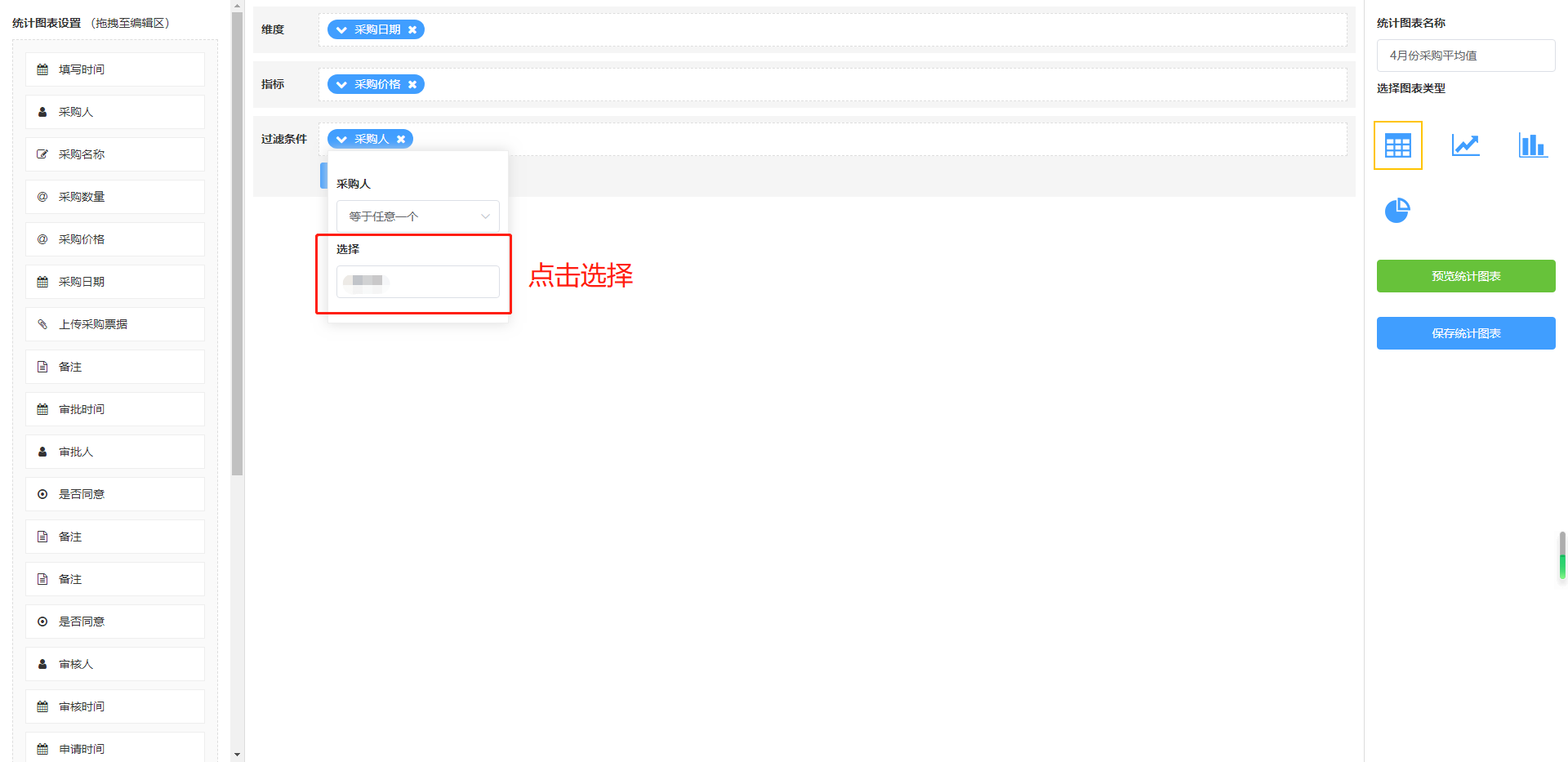Click the chart name field 4月份采购平均值

pos(1466,56)
